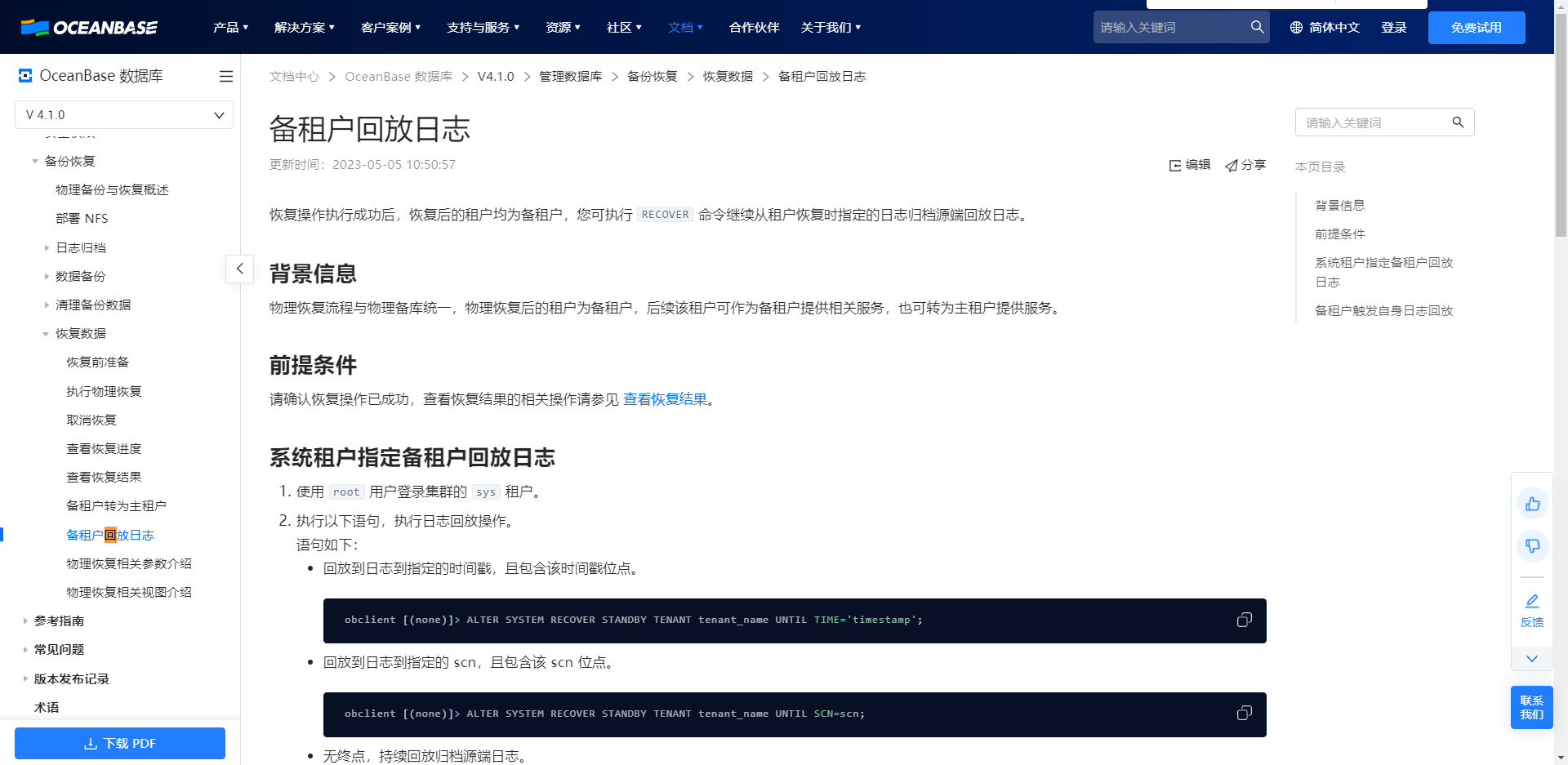Screen dimensions: 1568x765
Task: Expand the 版本发布记录 tree node
Action: [x=25, y=679]
